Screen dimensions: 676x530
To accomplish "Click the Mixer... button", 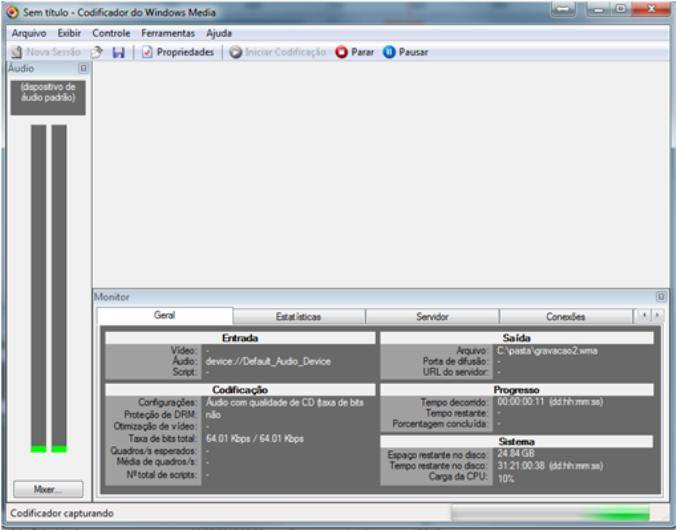I will pos(48,490).
